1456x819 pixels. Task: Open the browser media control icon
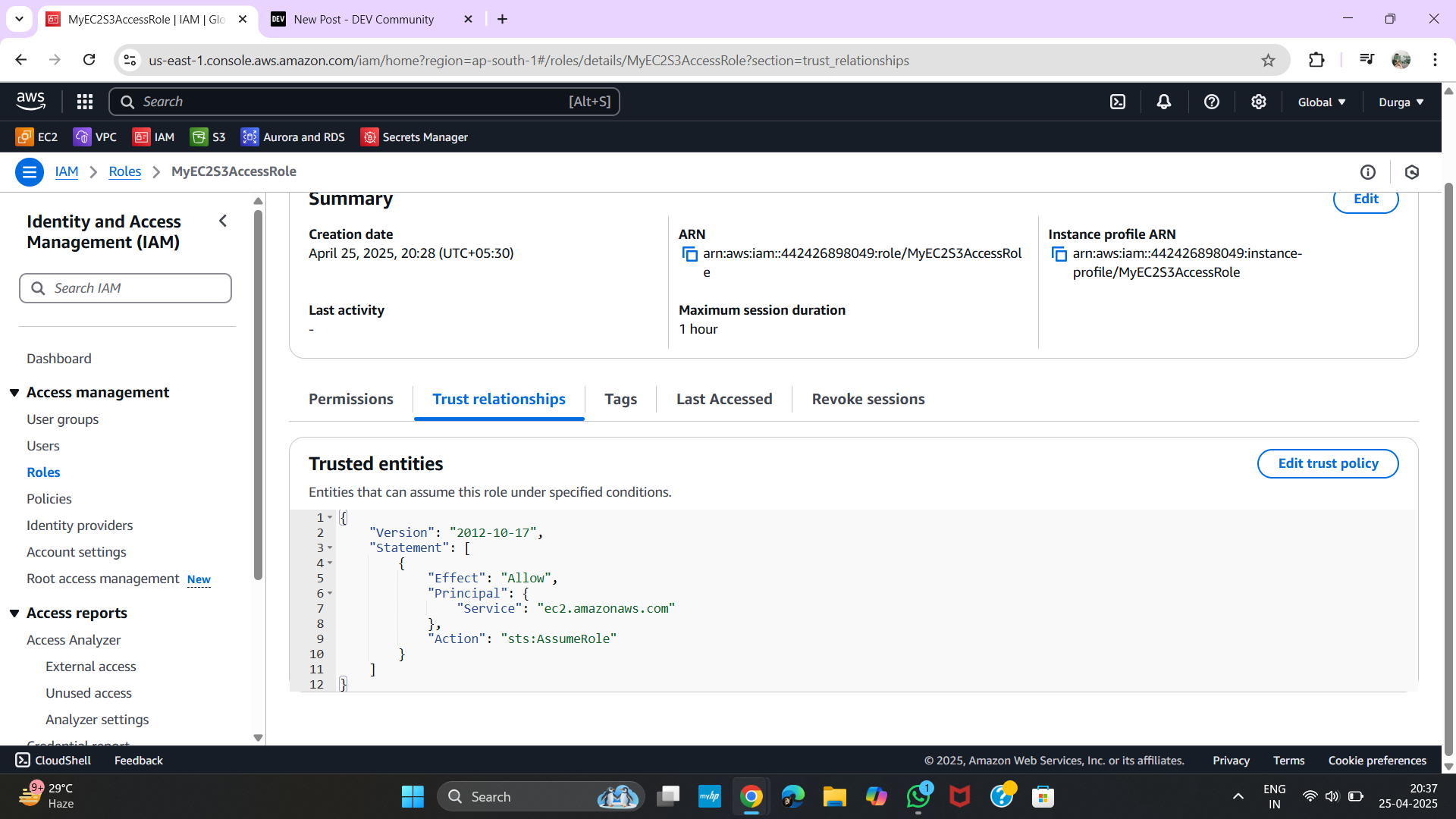tap(1367, 60)
